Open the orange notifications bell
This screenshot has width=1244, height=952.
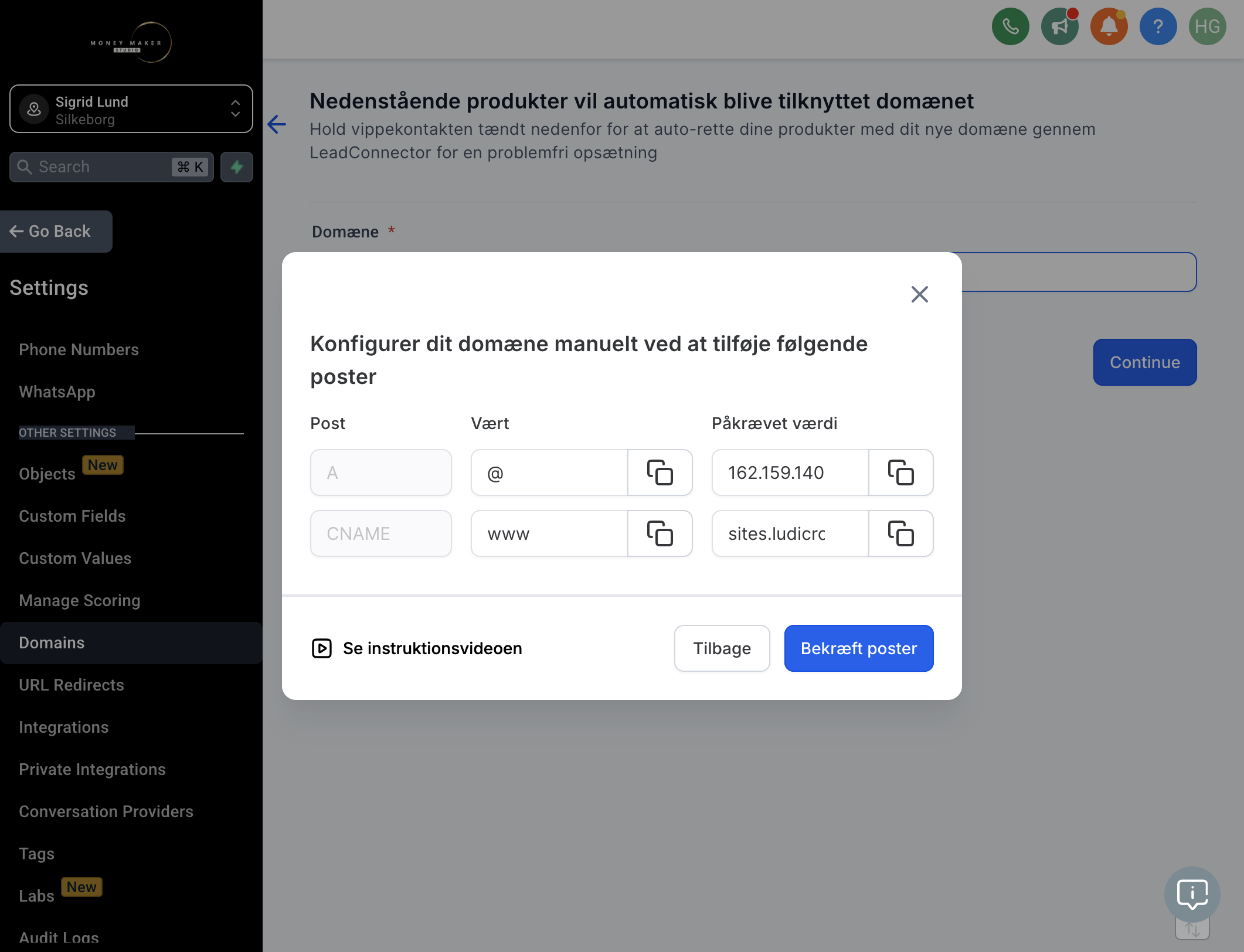(1109, 26)
